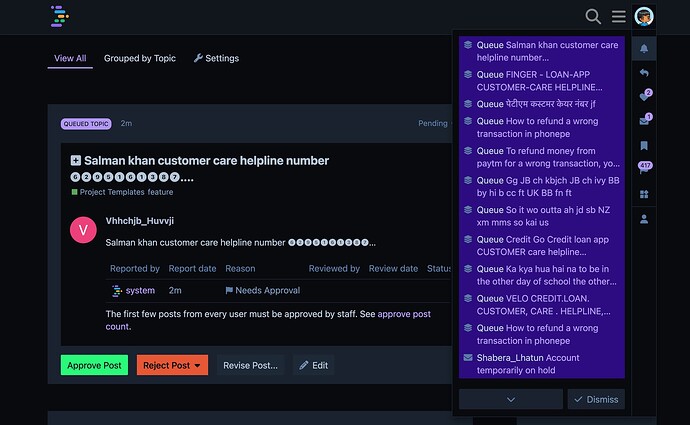
Task: Open the likes heart tab
Action: (x=645, y=95)
